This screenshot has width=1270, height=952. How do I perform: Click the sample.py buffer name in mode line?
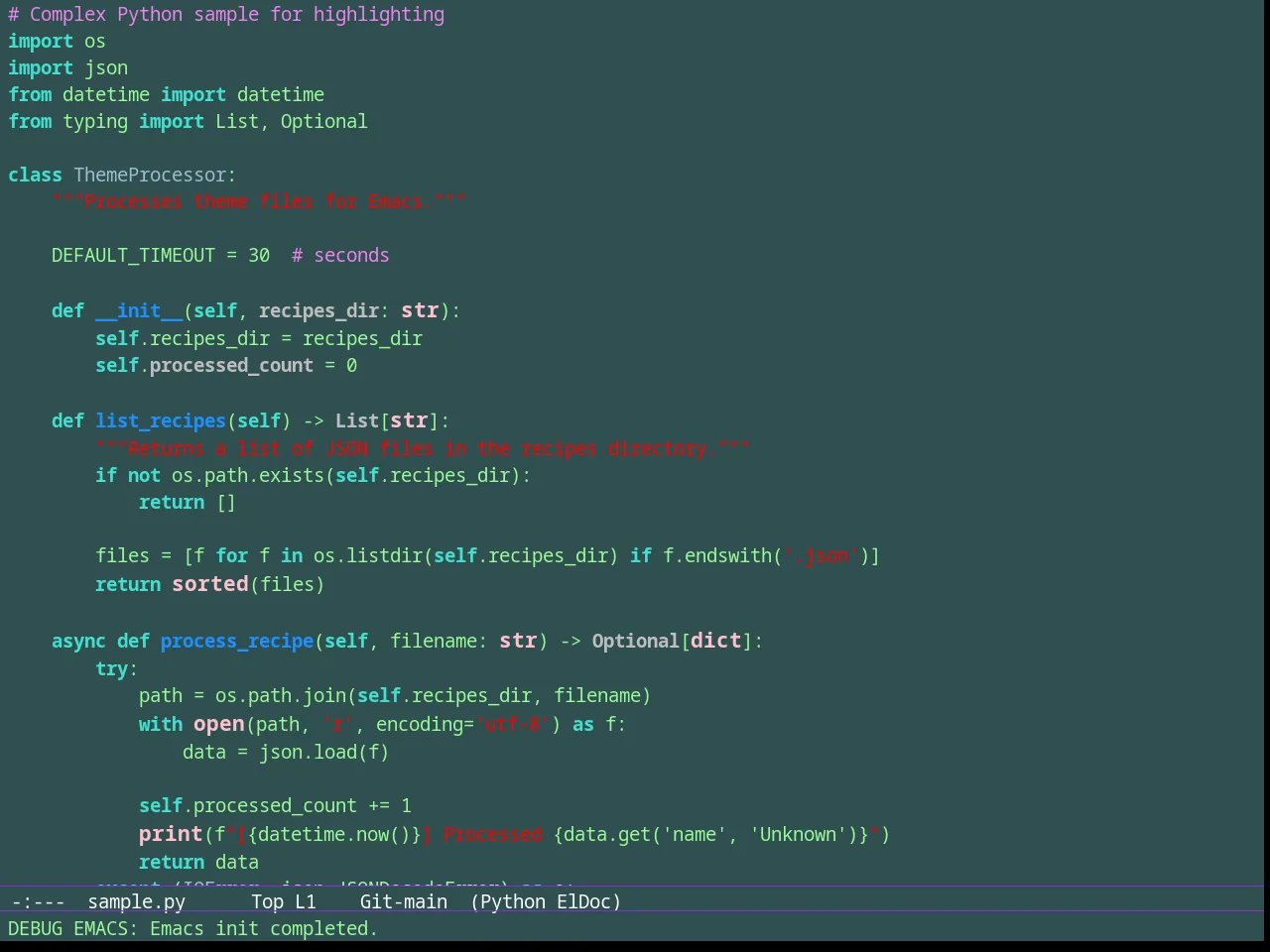pyautogui.click(x=136, y=901)
